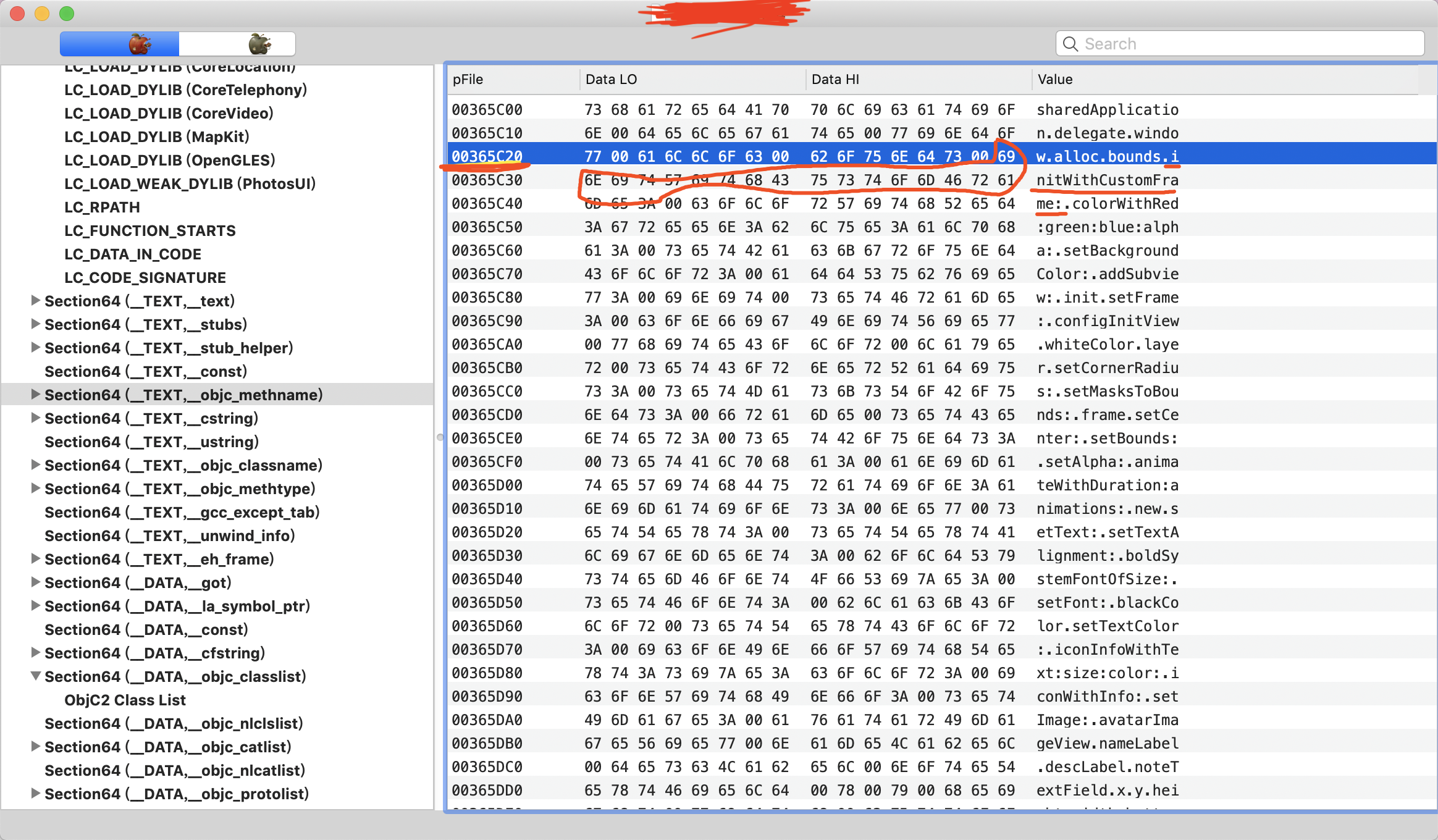This screenshot has height=840, width=1438.
Task: Expand Section64 (__DATA,__got) disclosure arrow
Action: point(36,582)
